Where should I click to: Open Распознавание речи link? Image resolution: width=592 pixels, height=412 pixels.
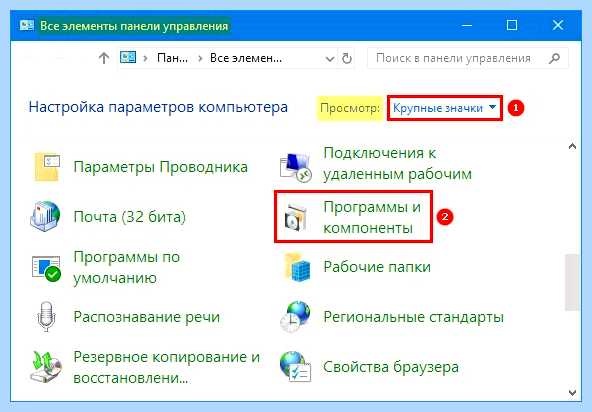click(146, 316)
